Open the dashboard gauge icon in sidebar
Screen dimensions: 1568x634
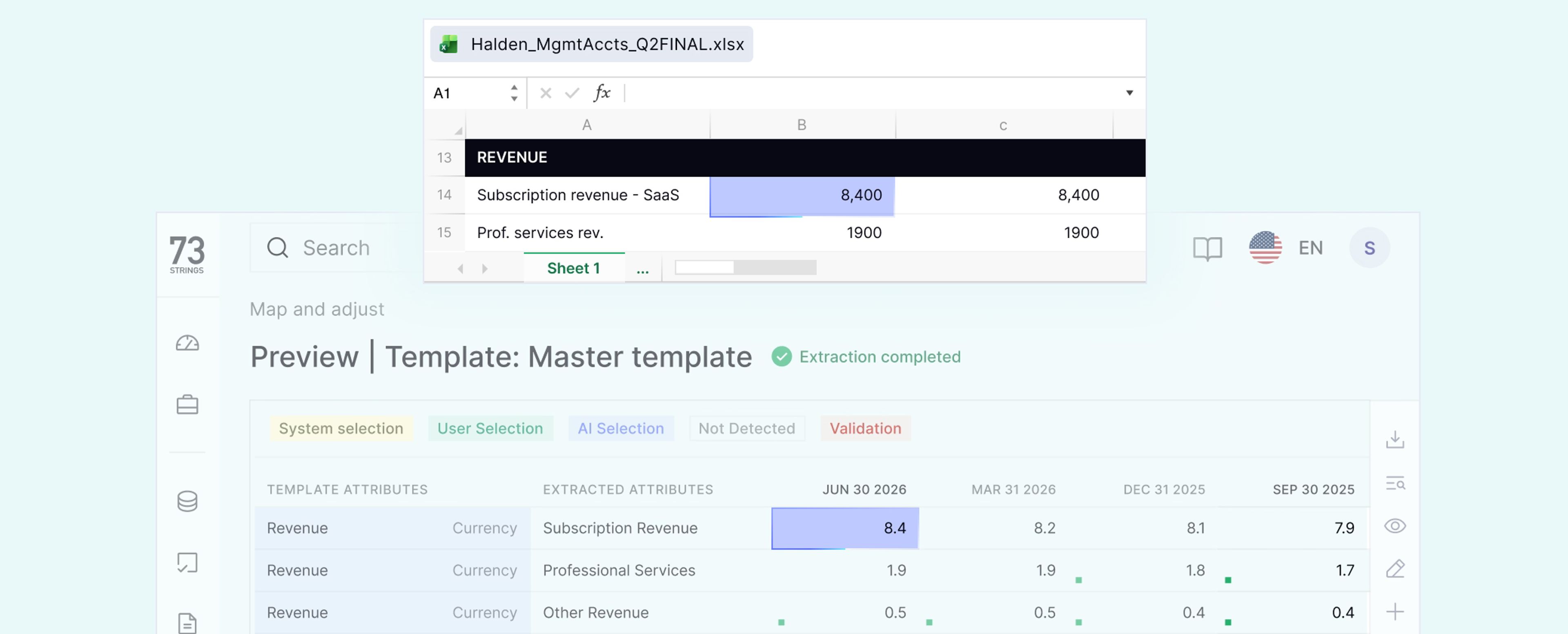pyautogui.click(x=187, y=343)
